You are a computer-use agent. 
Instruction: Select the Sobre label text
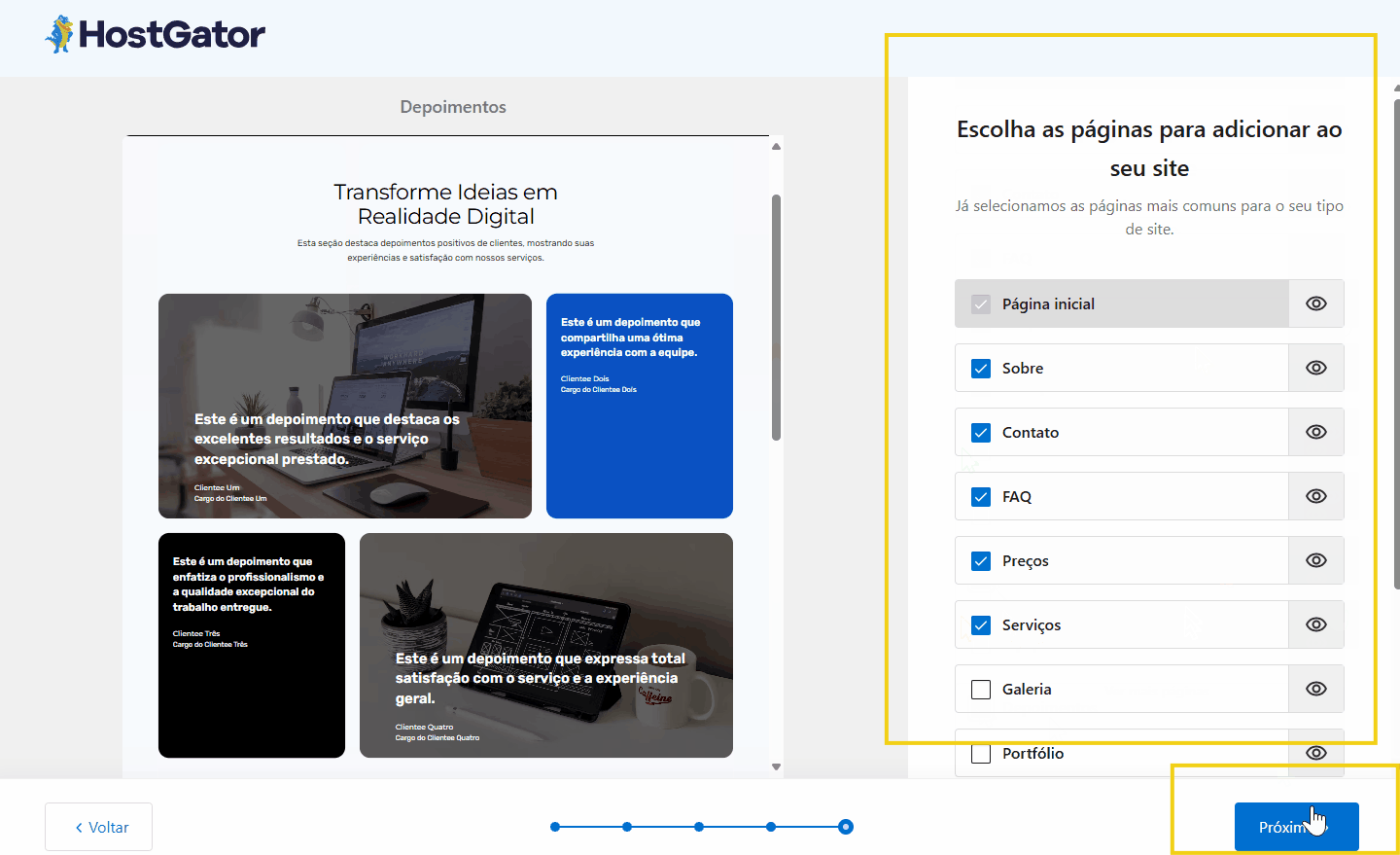1023,369
